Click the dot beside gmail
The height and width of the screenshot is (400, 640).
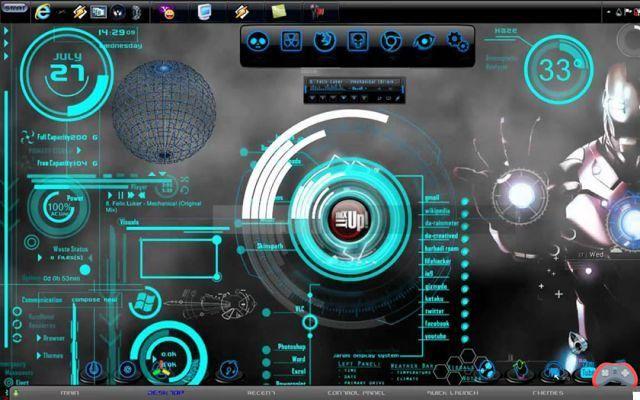464,201
